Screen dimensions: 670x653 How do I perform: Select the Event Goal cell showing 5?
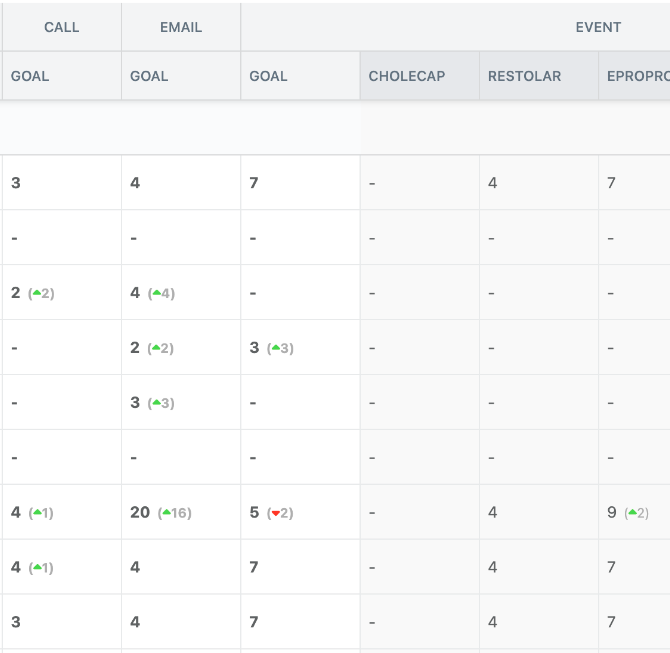(255, 512)
